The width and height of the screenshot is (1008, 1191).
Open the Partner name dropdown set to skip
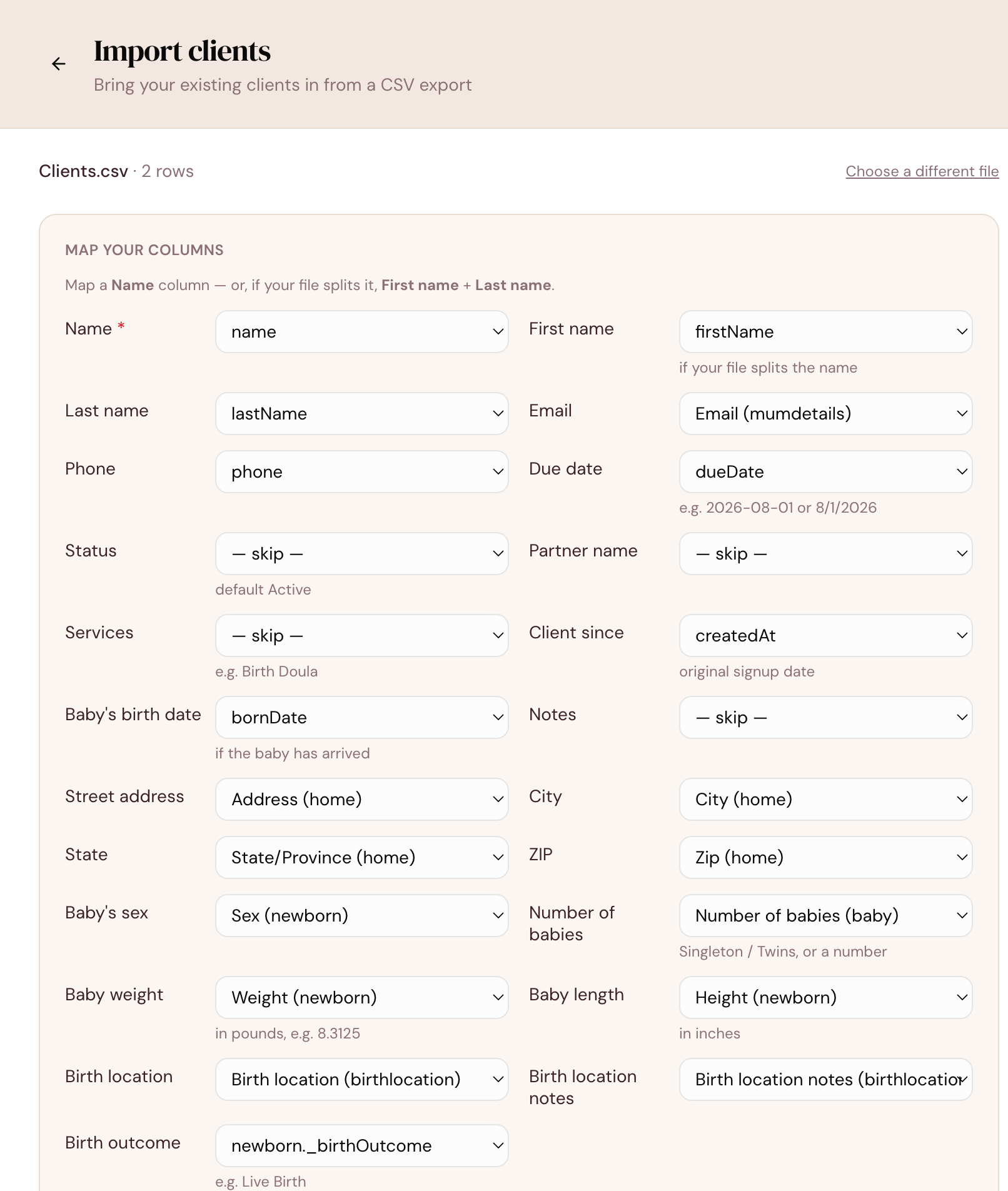click(x=825, y=554)
